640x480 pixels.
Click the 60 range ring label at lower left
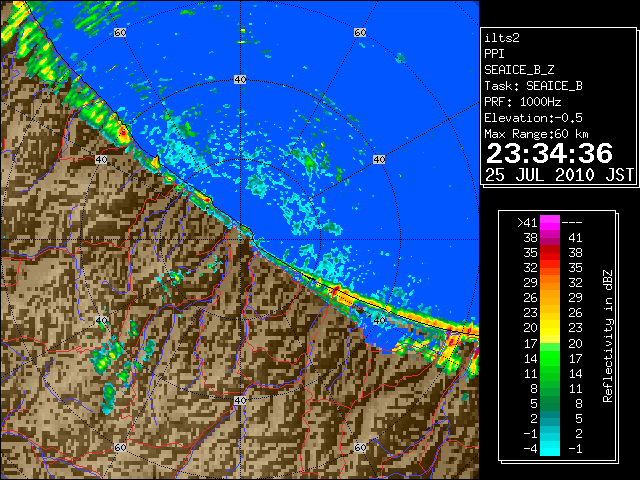point(120,448)
